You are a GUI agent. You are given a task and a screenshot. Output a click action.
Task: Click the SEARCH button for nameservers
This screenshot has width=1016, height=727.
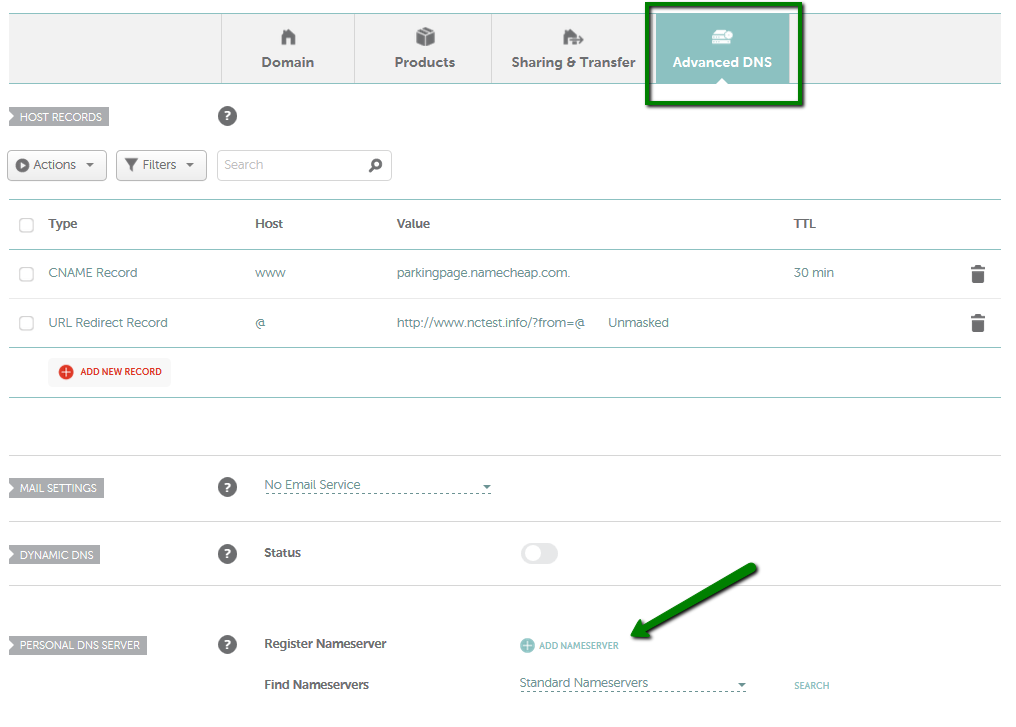811,685
